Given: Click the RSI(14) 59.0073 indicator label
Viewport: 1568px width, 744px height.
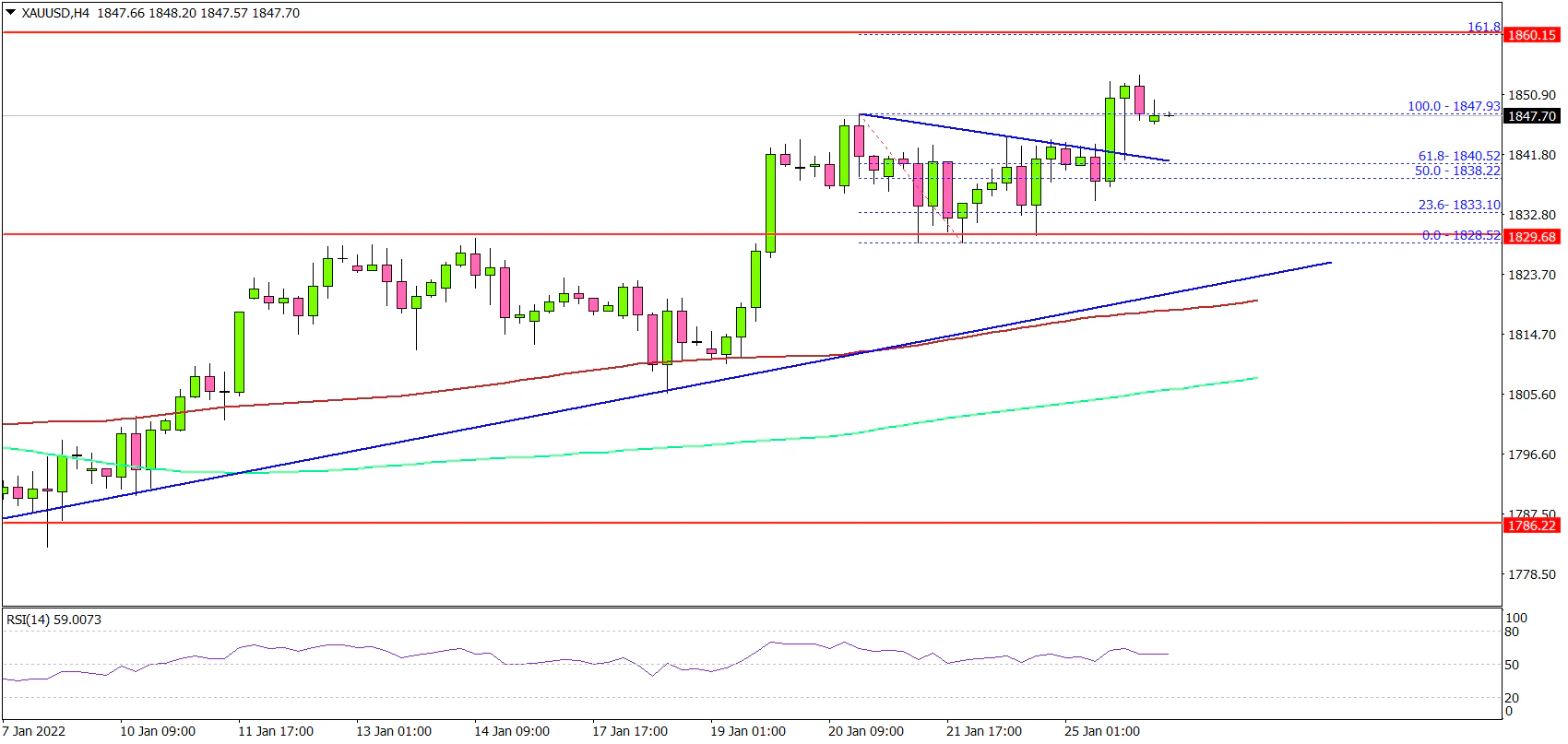Looking at the screenshot, I should pos(53,620).
